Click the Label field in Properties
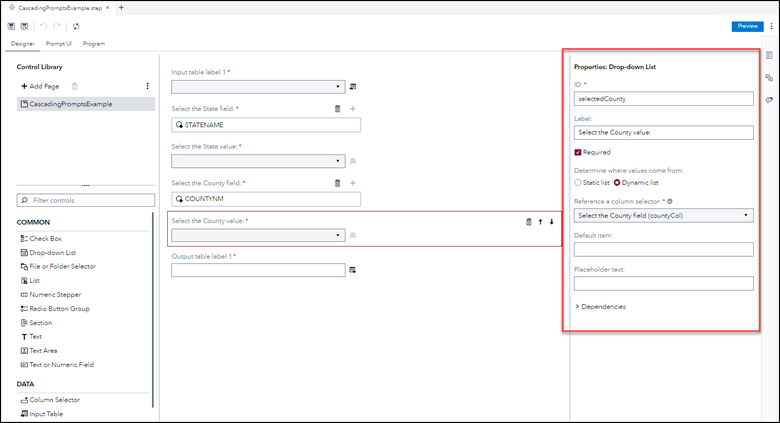Screen dimensions: 780x423 (x=664, y=132)
